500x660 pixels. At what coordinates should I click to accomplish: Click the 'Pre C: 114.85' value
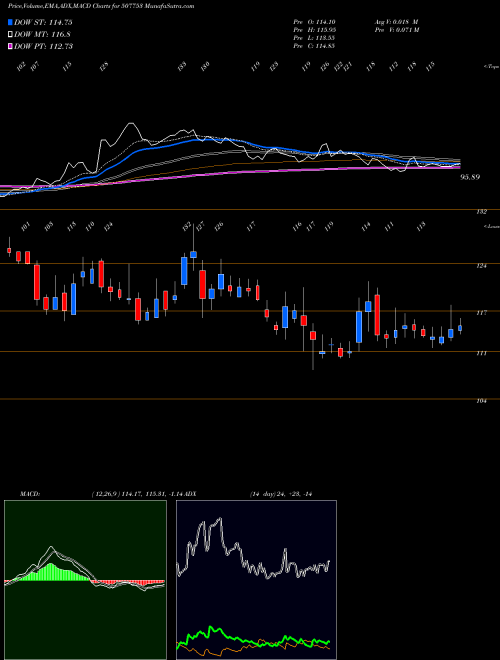coord(314,46)
